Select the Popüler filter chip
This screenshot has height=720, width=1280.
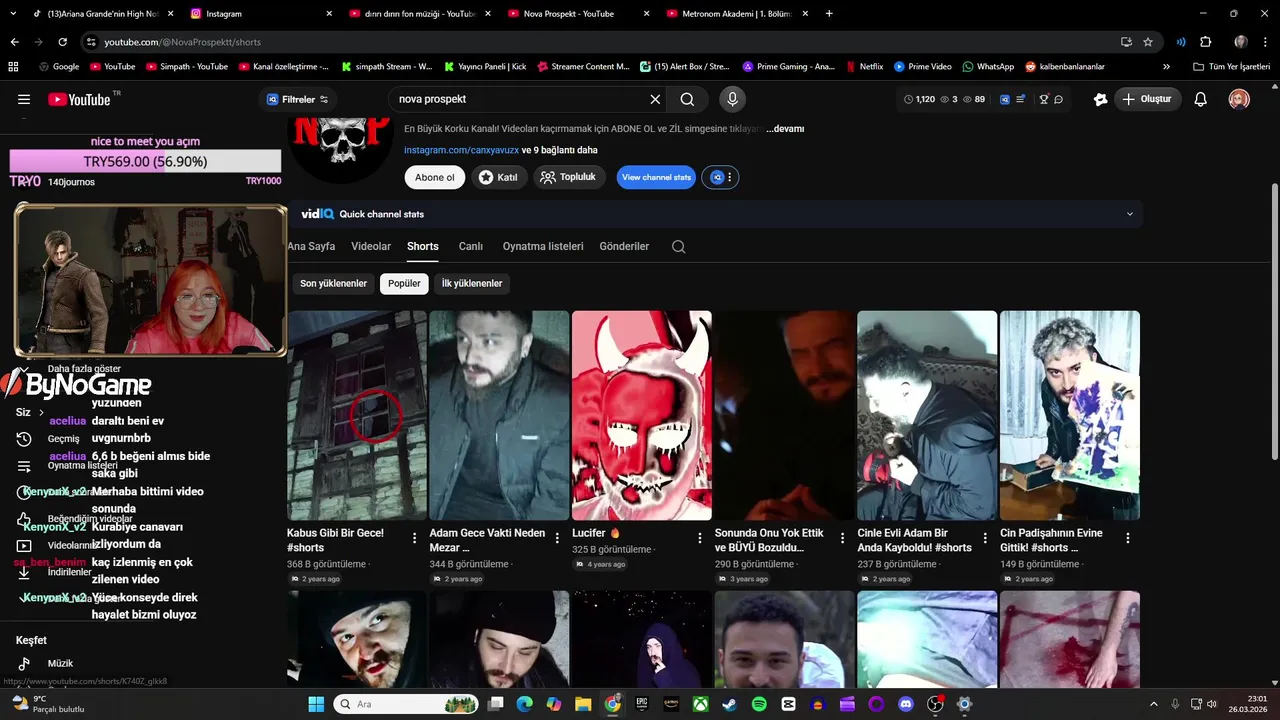pyautogui.click(x=404, y=284)
